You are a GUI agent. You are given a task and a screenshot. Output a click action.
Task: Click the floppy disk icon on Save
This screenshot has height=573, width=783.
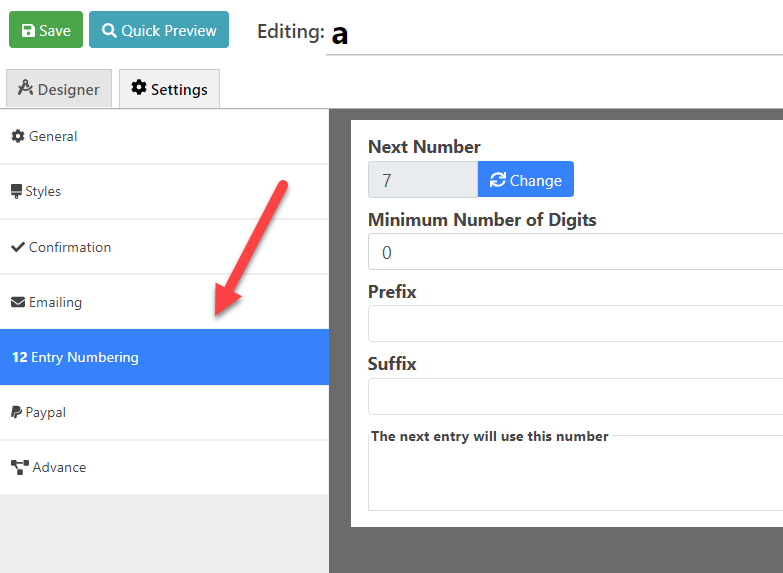27,31
